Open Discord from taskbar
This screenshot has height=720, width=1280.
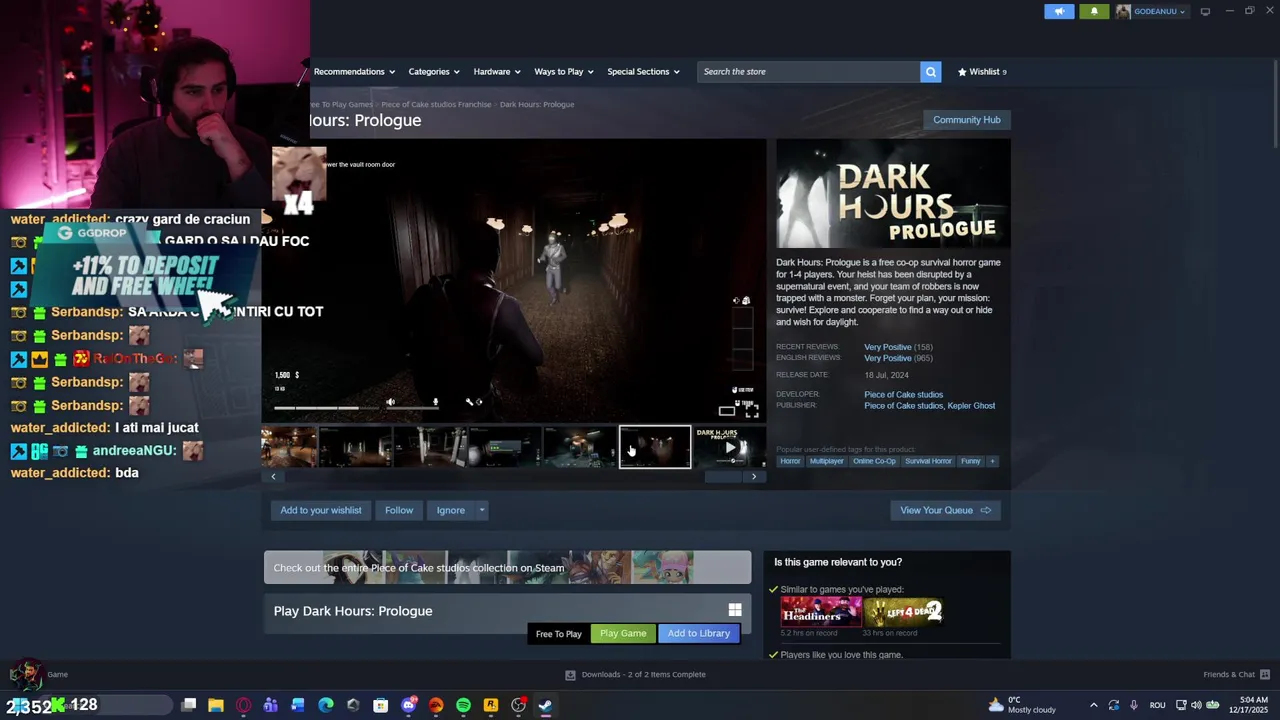click(408, 705)
